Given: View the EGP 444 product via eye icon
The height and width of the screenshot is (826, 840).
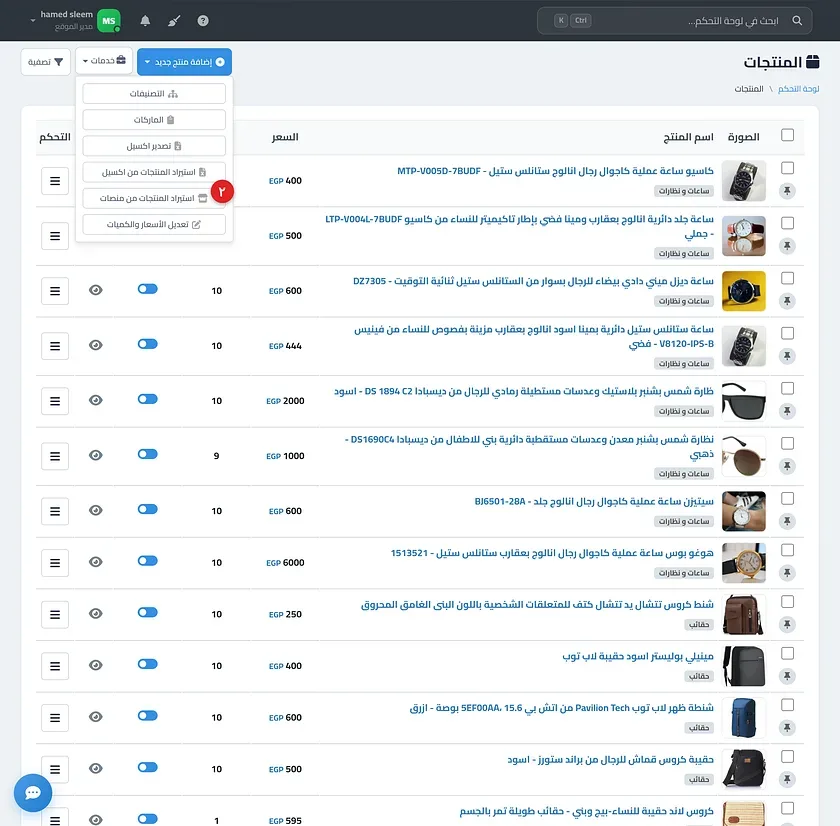Looking at the screenshot, I should tap(96, 345).
